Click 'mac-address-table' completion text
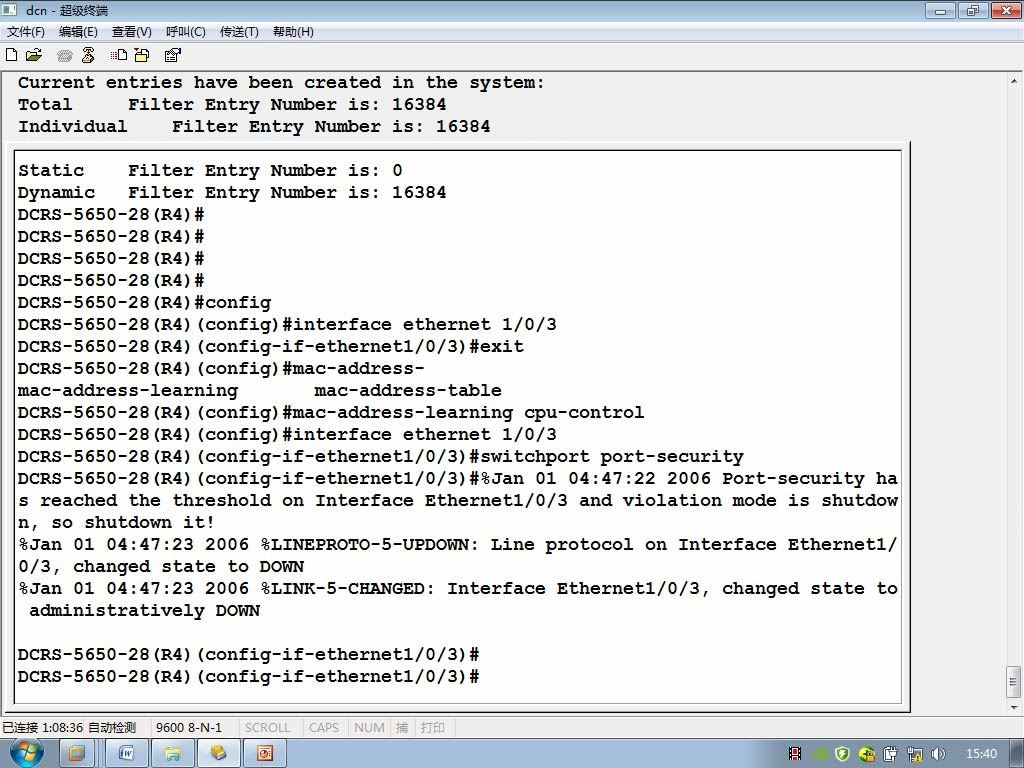The height and width of the screenshot is (768, 1024). tap(408, 391)
